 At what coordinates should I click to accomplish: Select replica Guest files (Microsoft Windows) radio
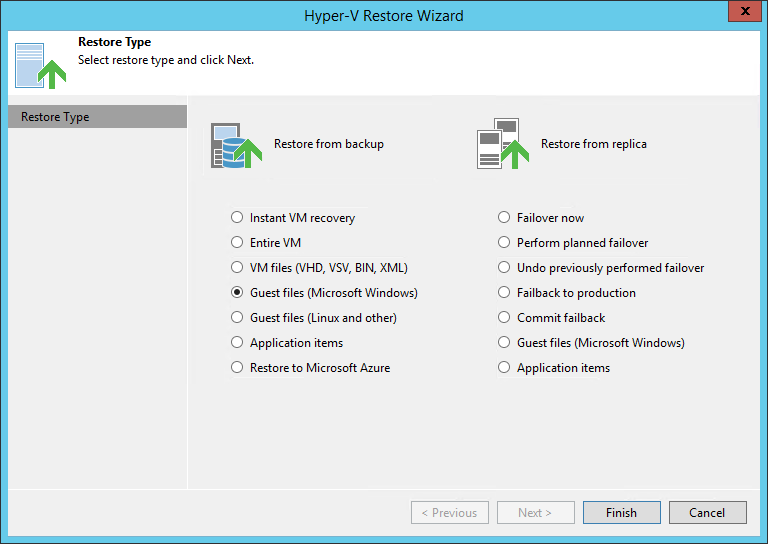(504, 343)
